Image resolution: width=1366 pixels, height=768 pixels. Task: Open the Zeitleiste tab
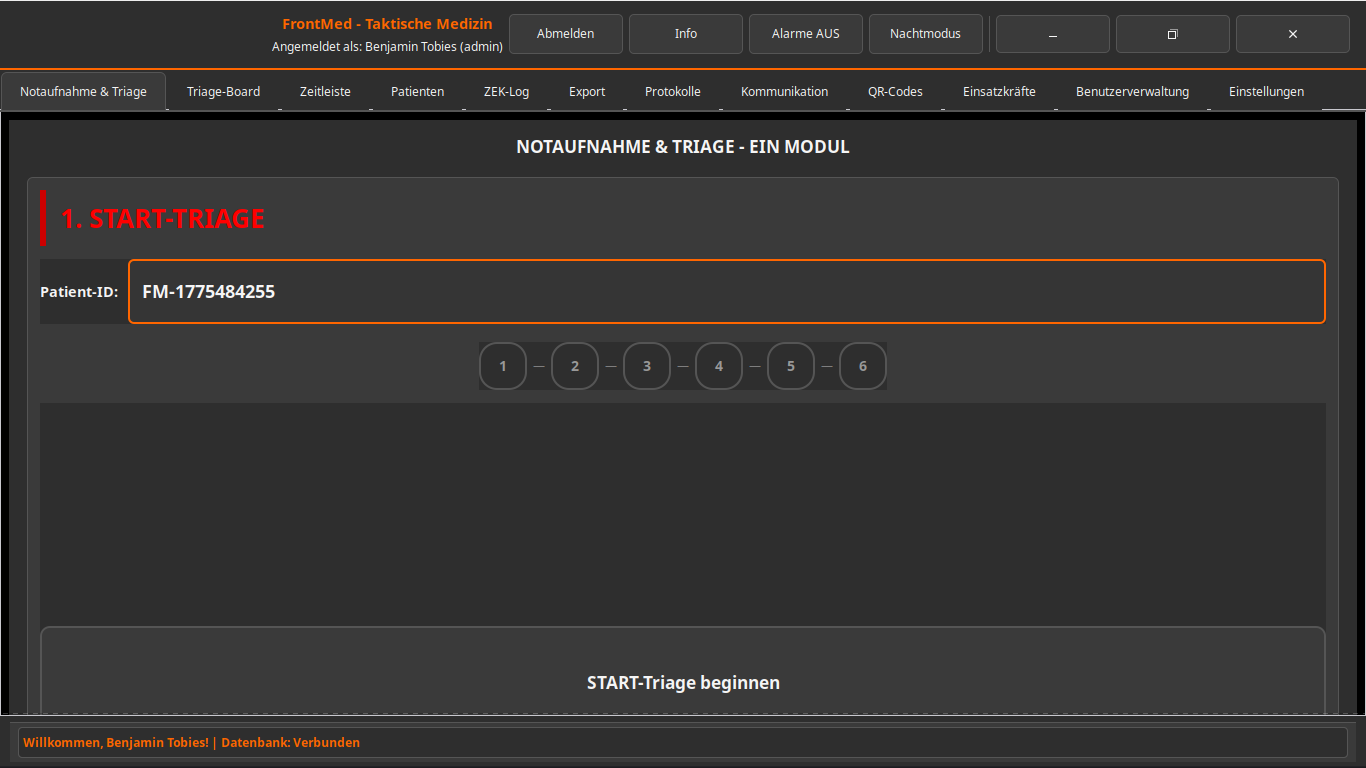[x=325, y=91]
